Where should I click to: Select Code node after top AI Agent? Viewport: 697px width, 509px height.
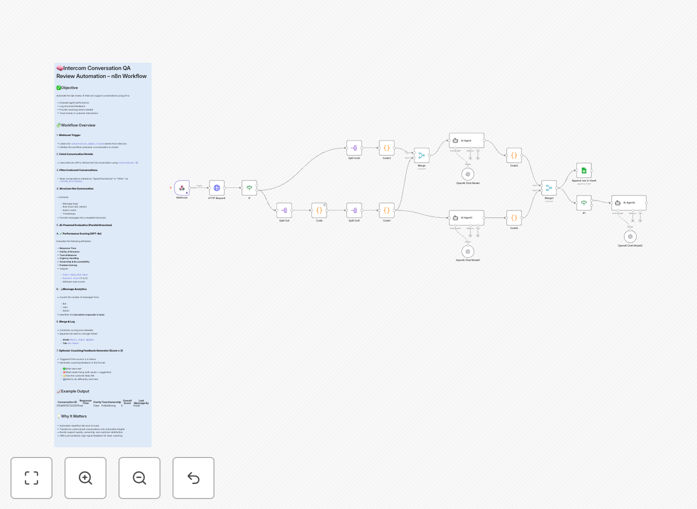pyautogui.click(x=514, y=156)
